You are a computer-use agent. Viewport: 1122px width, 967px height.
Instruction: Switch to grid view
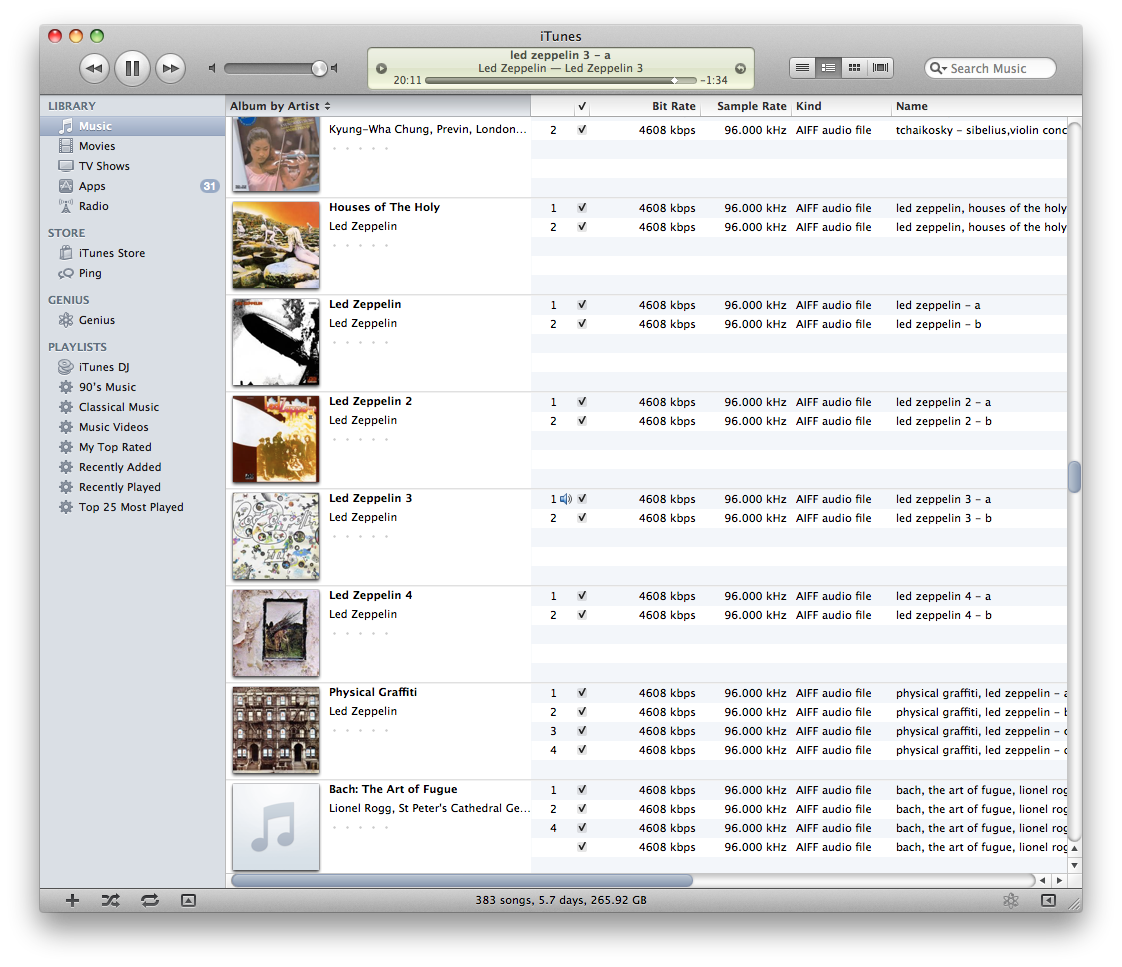coord(854,68)
